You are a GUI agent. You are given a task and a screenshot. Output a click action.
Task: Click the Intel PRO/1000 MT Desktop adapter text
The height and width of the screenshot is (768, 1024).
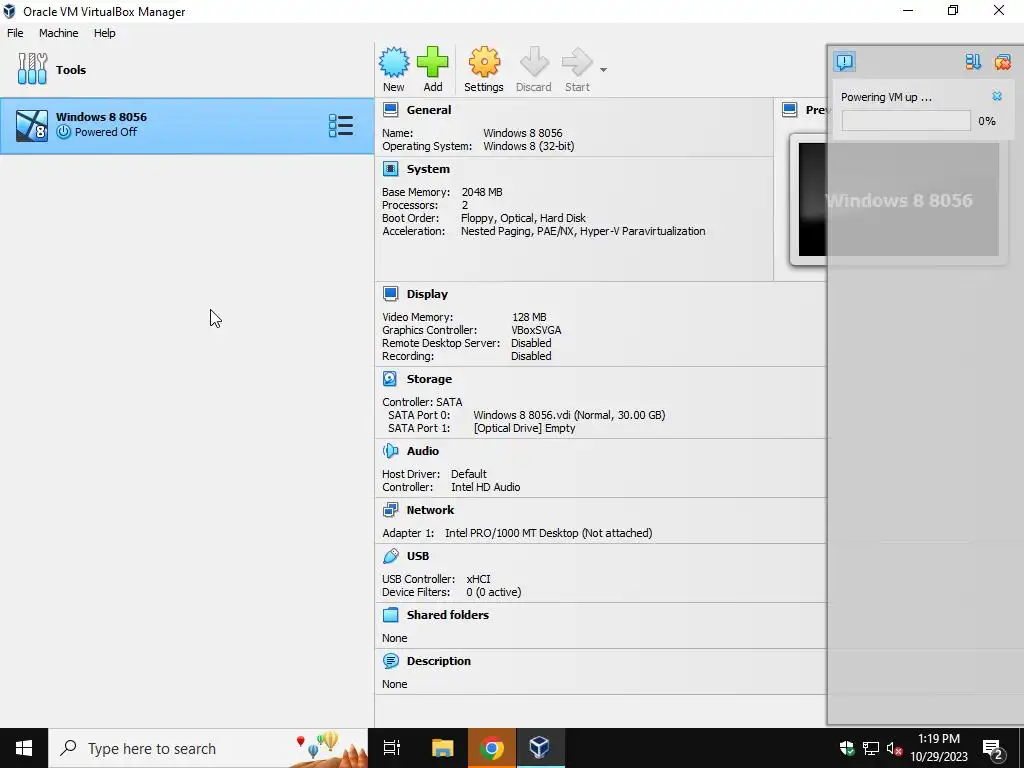point(549,533)
